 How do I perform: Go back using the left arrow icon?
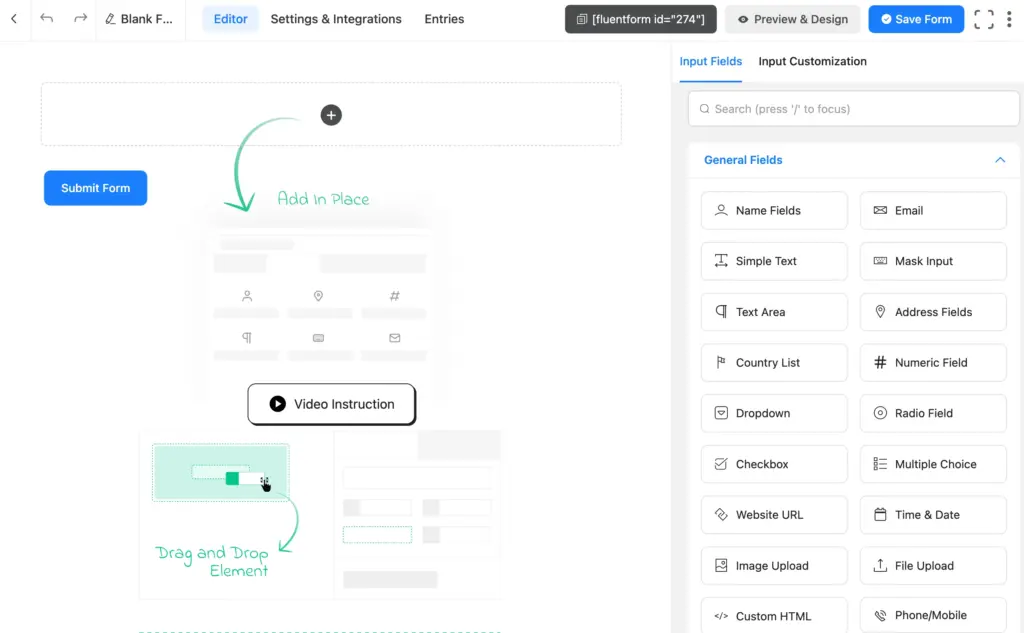pyautogui.click(x=14, y=19)
